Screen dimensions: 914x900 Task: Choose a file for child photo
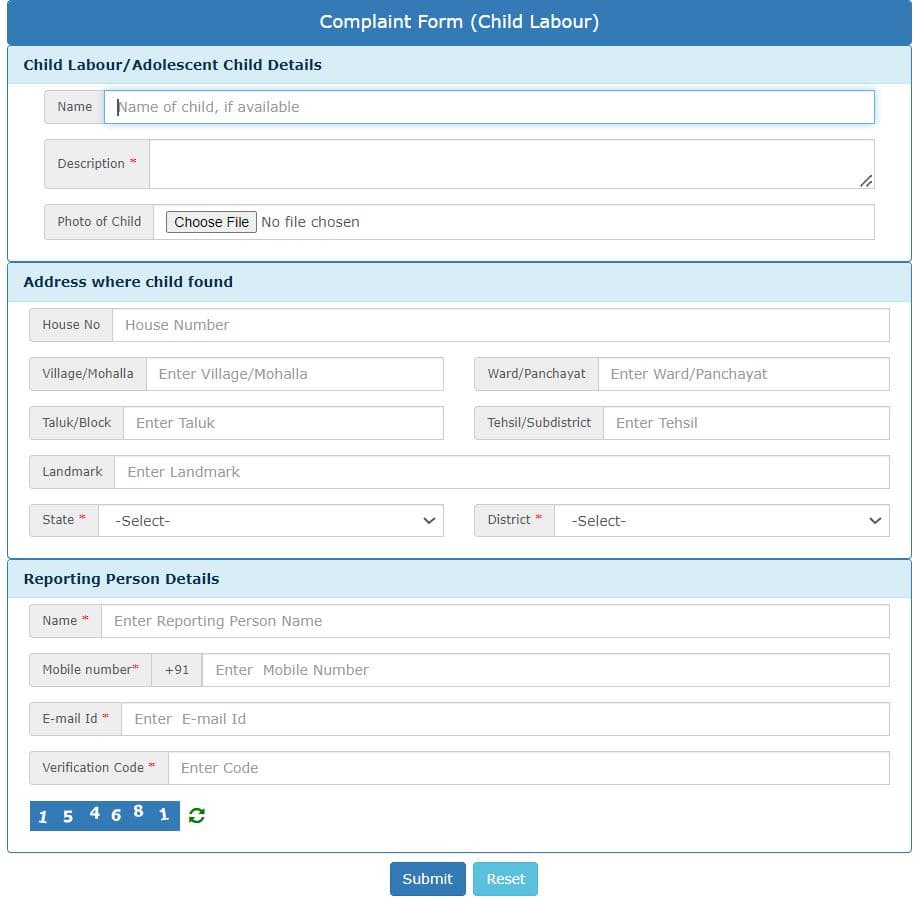click(211, 222)
